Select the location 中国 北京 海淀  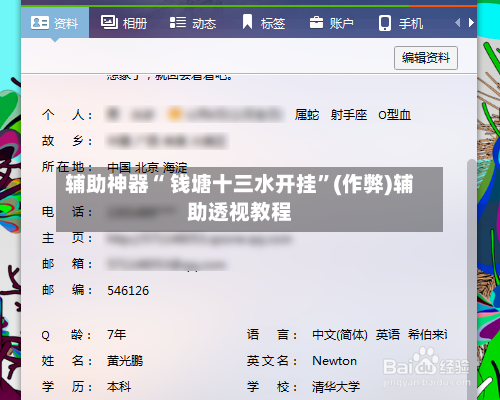pyautogui.click(x=147, y=166)
